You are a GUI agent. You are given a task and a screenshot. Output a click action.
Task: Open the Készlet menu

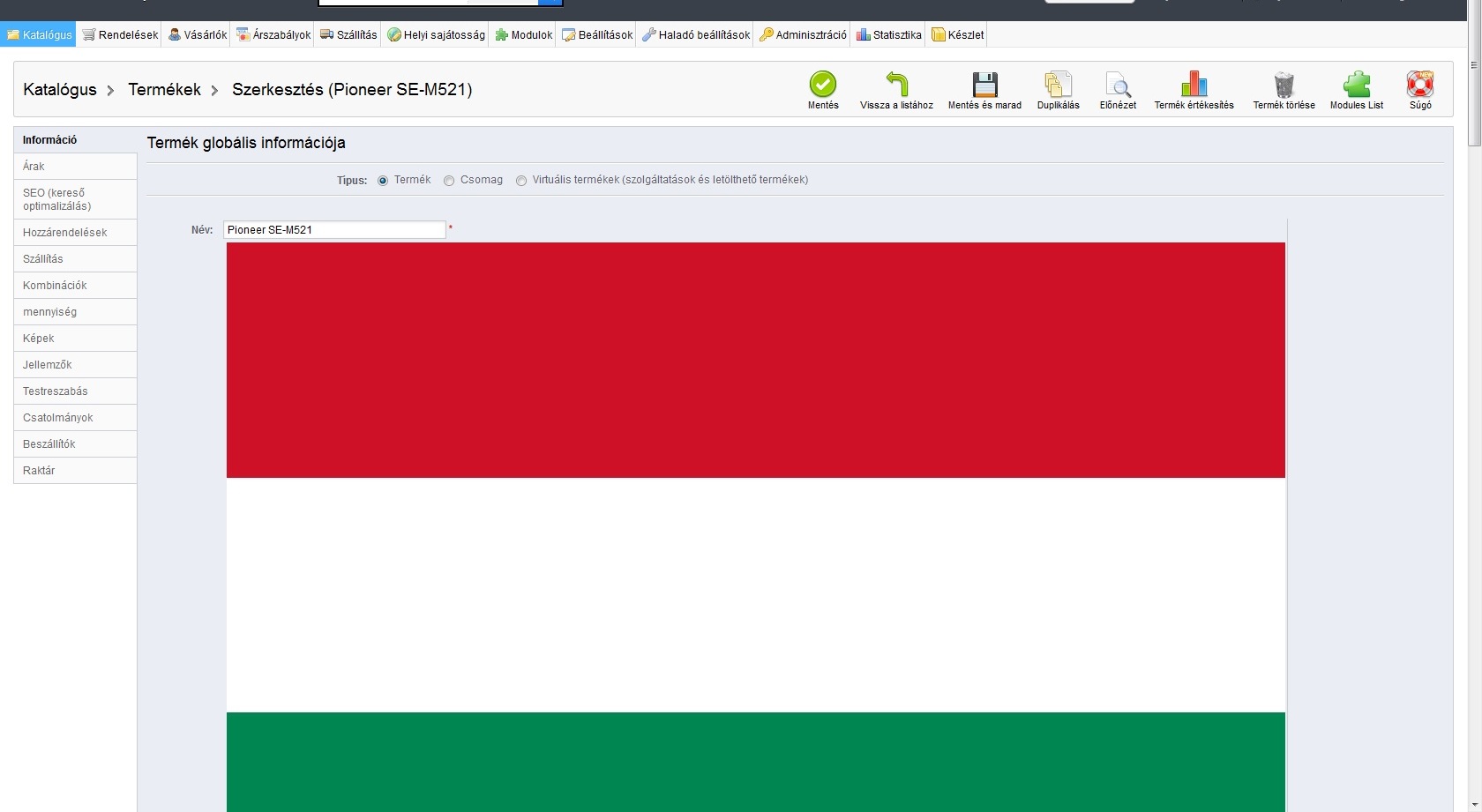coord(958,35)
